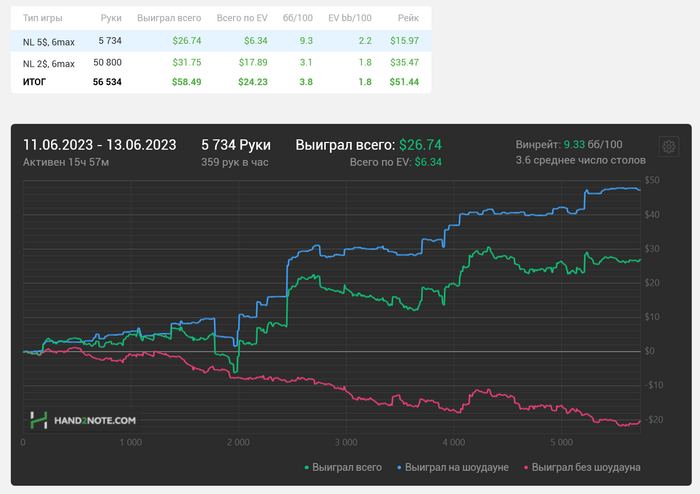Toggle 'Выиграл на шоудауне' legend series
This screenshot has height=494, width=700.
(453, 467)
